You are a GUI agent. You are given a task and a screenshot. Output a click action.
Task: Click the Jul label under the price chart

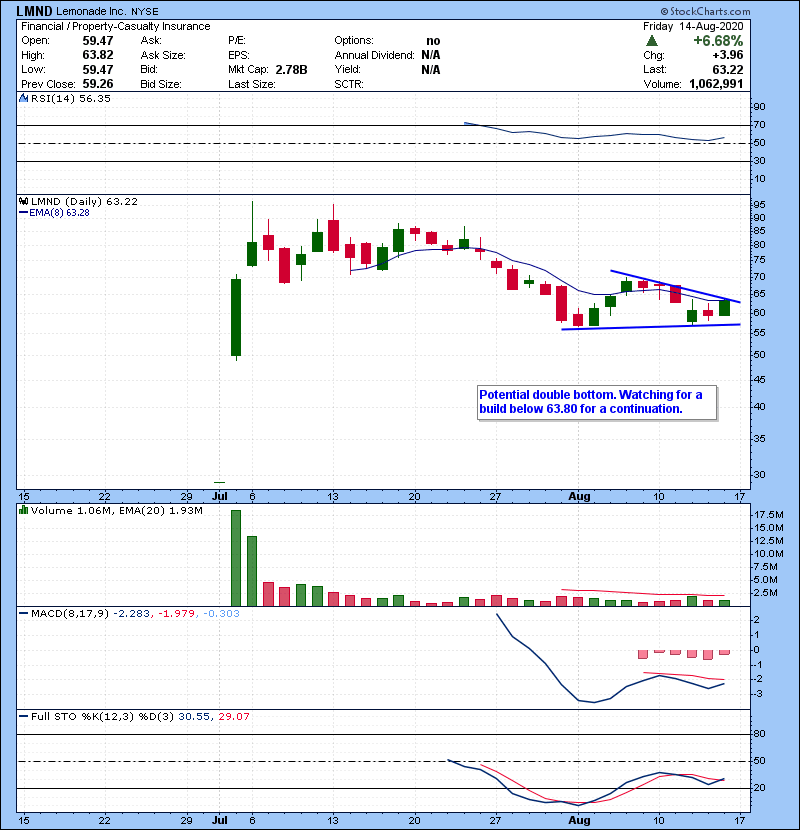(x=220, y=497)
